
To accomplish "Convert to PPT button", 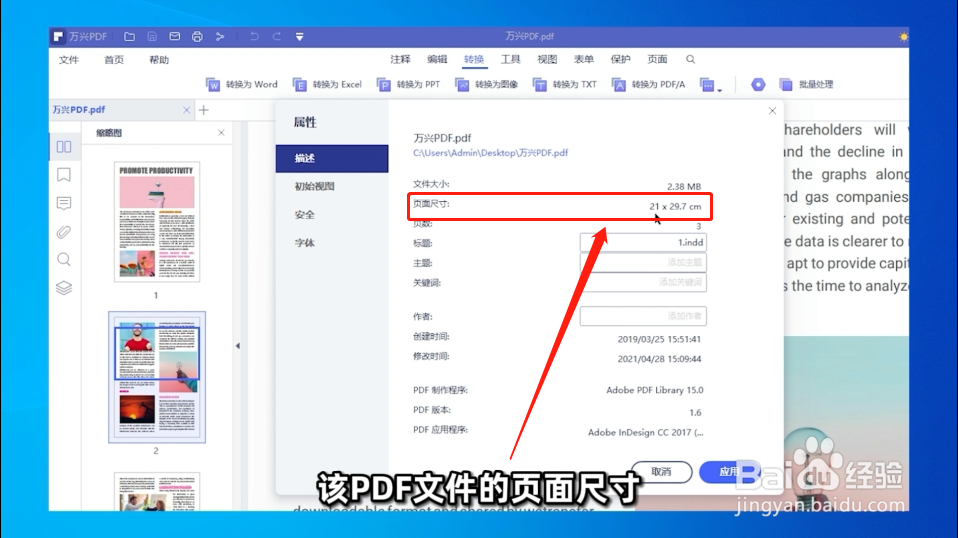I will click(x=409, y=84).
